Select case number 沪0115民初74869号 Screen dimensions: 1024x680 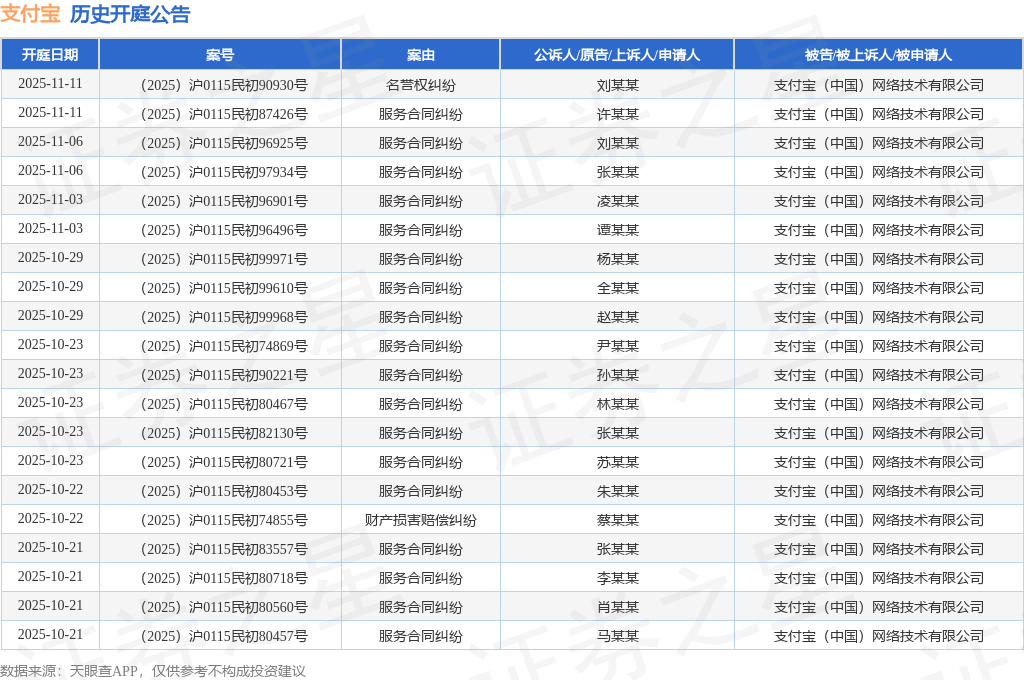(x=224, y=346)
